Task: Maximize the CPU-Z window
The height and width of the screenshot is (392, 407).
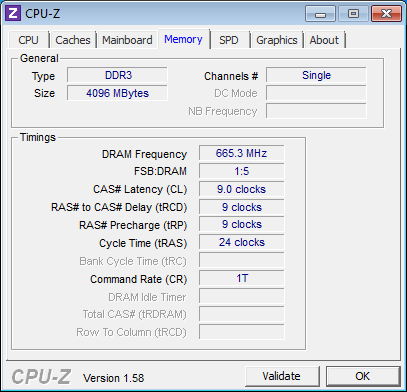Action: click(x=353, y=14)
